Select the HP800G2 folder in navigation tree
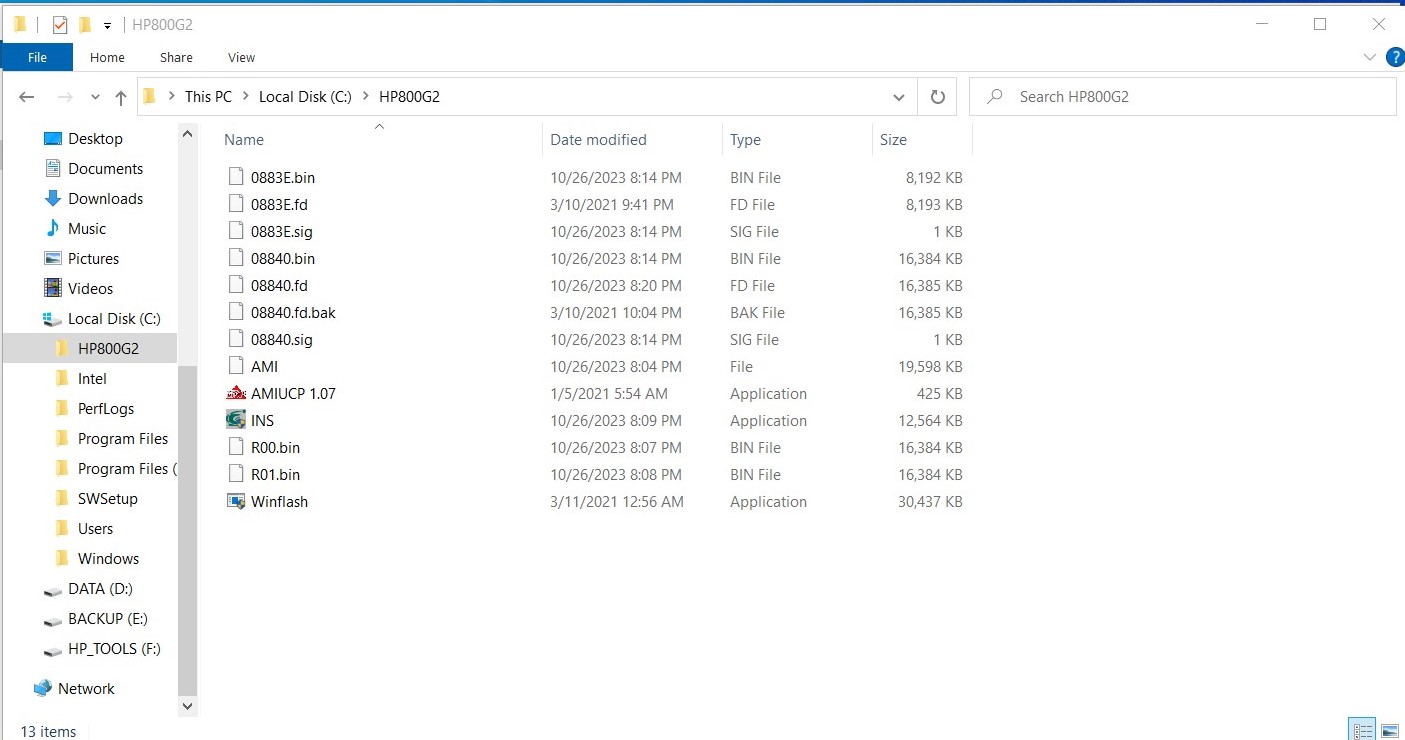The image size is (1405, 740). [108, 348]
